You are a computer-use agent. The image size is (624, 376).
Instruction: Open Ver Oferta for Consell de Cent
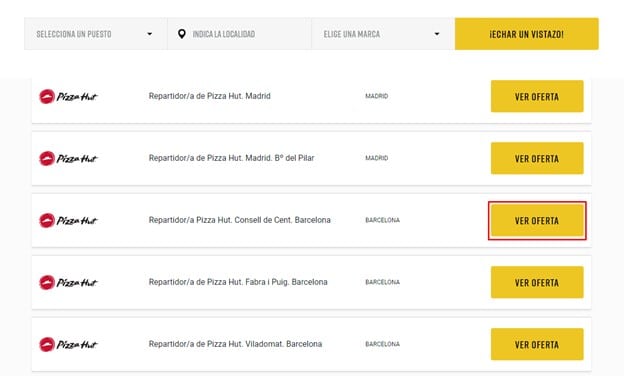pyautogui.click(x=537, y=220)
